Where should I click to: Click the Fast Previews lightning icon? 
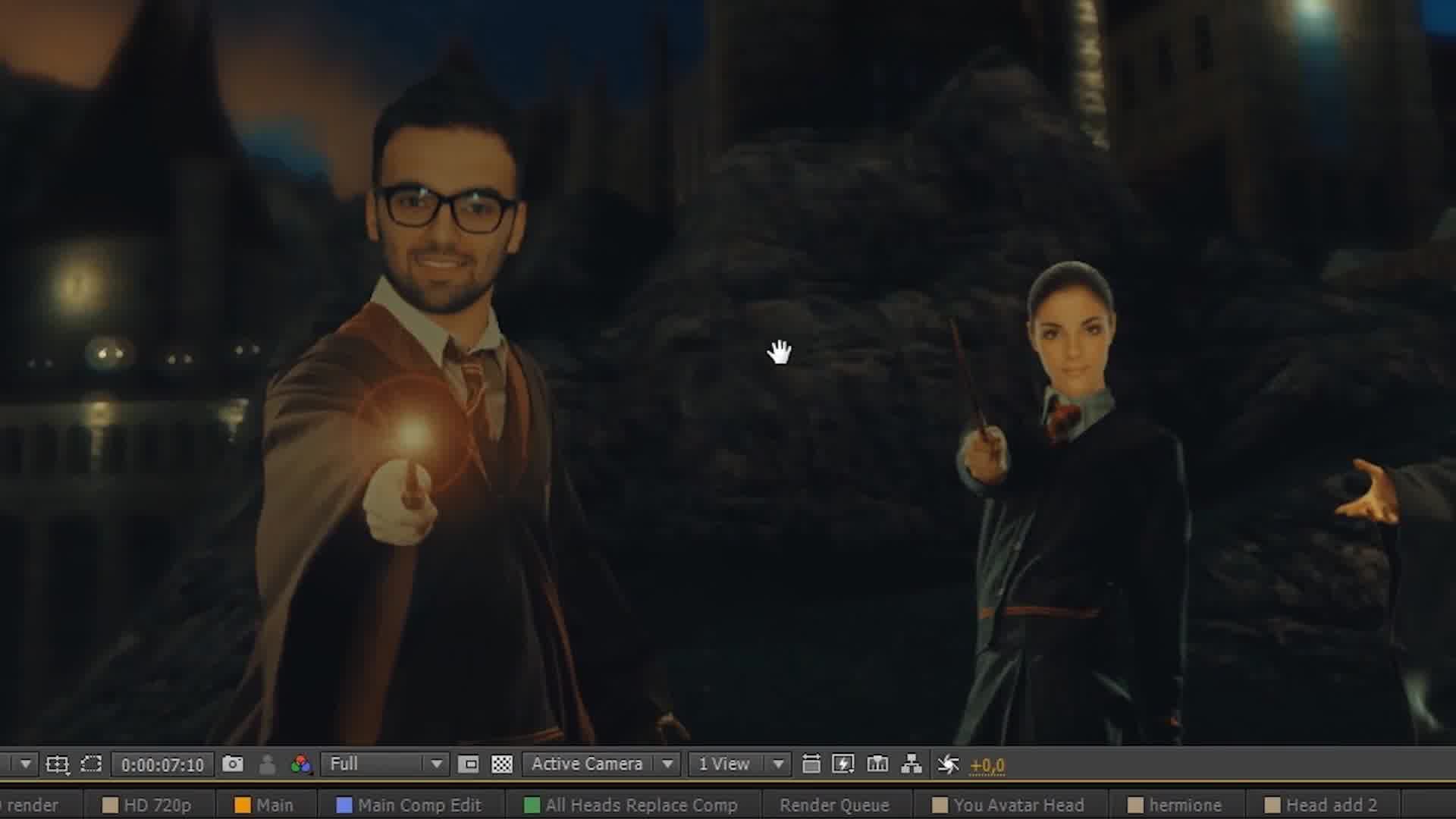pos(843,764)
